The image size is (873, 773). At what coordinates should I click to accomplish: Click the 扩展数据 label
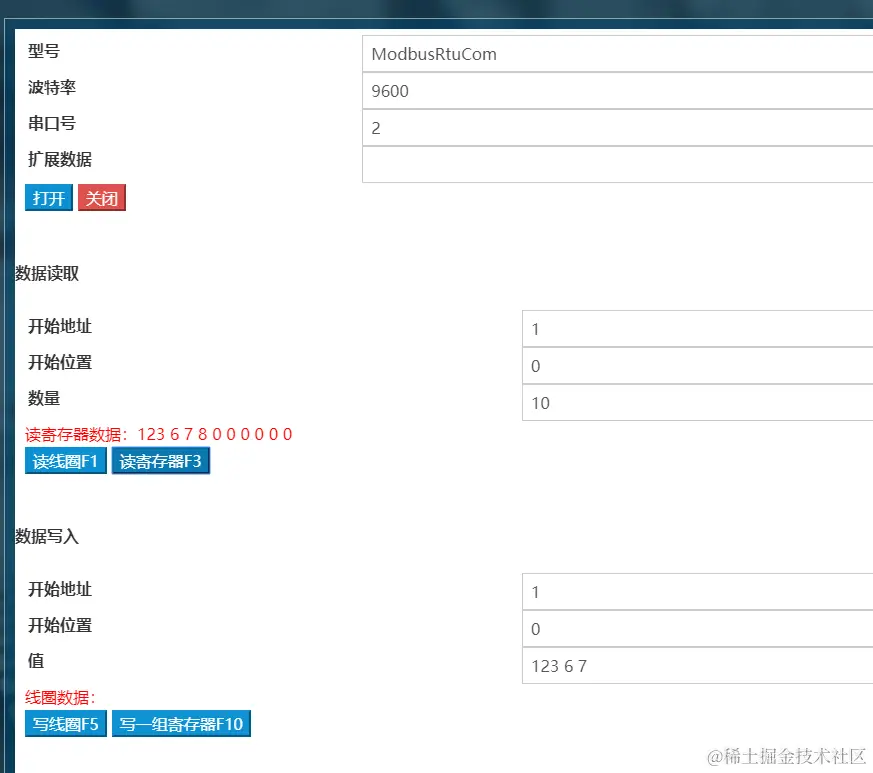click(x=60, y=159)
